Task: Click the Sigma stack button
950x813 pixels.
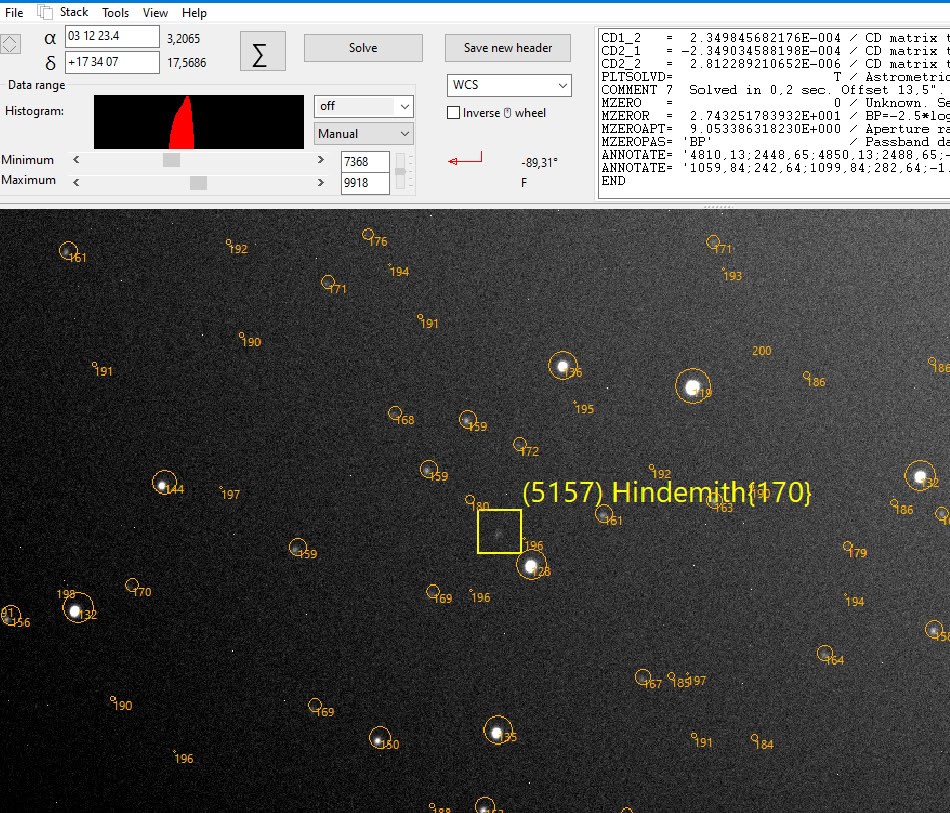Action: [262, 51]
